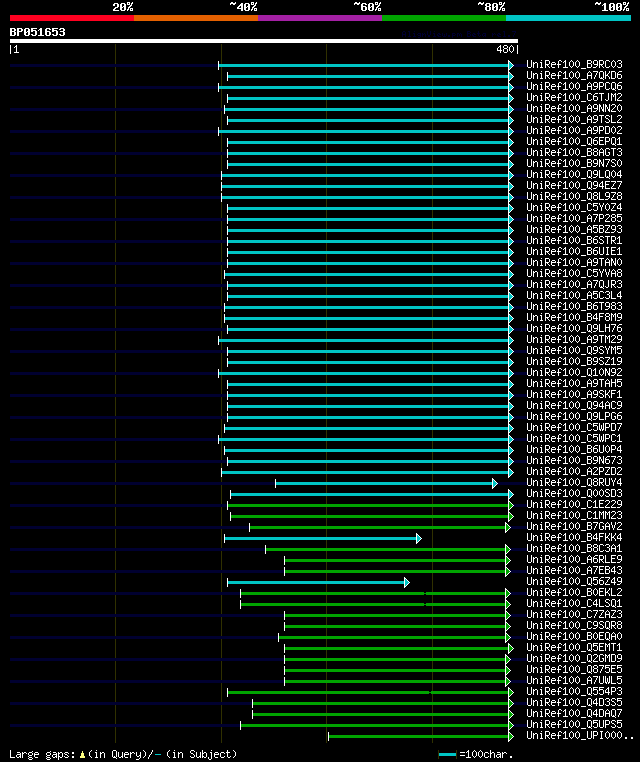
Task: Click the cyan ~100% identity legend segment
Action: pos(568,18)
